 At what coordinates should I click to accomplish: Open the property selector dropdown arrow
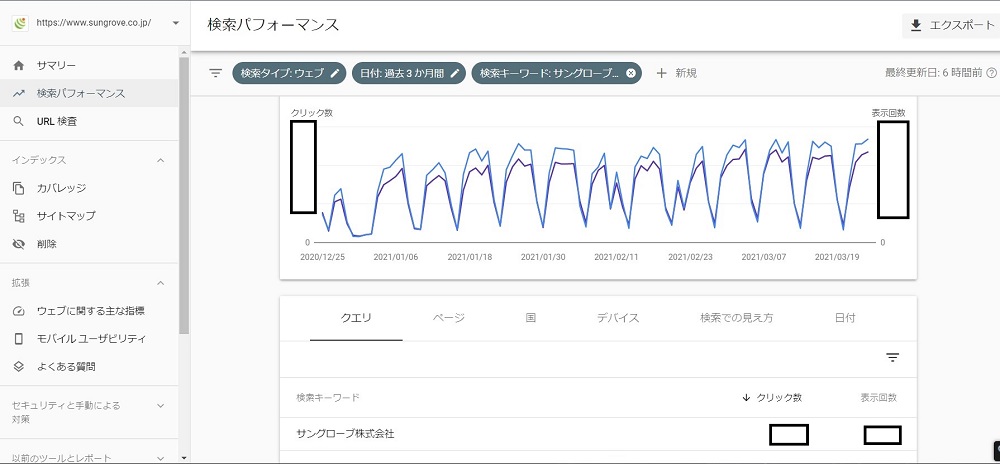(176, 23)
